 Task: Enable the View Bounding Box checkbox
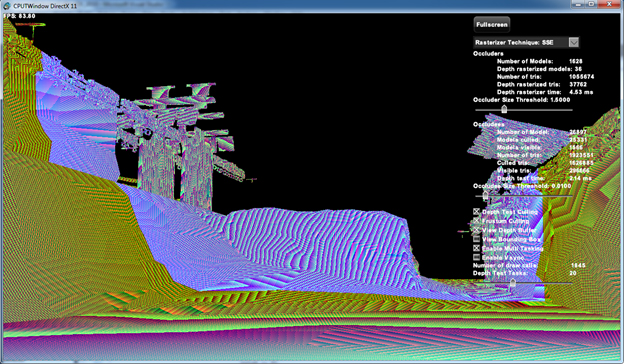point(476,239)
